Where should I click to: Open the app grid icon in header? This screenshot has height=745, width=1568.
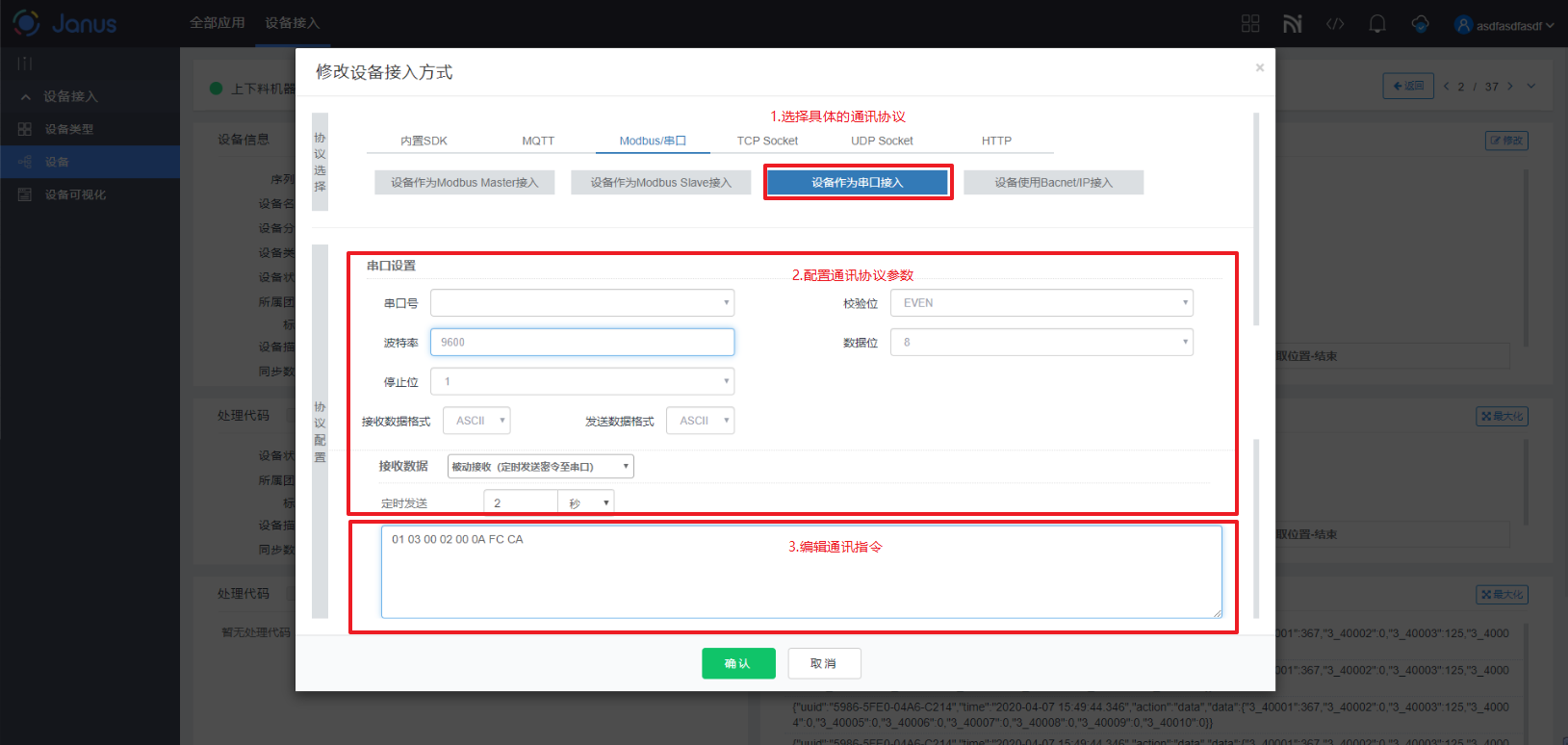tap(1250, 24)
